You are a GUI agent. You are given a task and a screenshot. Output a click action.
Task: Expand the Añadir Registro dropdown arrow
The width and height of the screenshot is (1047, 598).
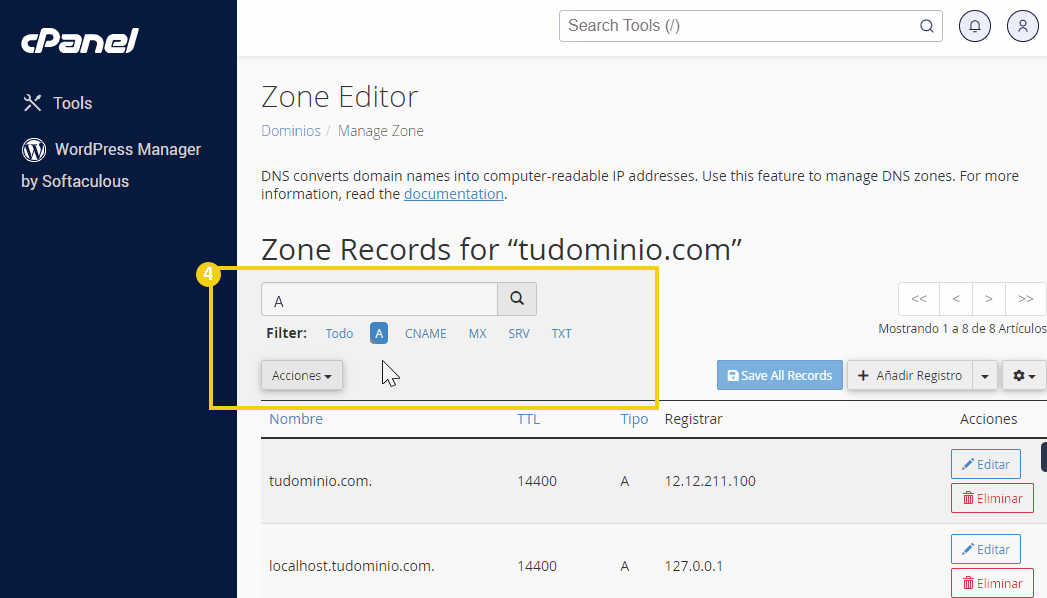coord(985,375)
